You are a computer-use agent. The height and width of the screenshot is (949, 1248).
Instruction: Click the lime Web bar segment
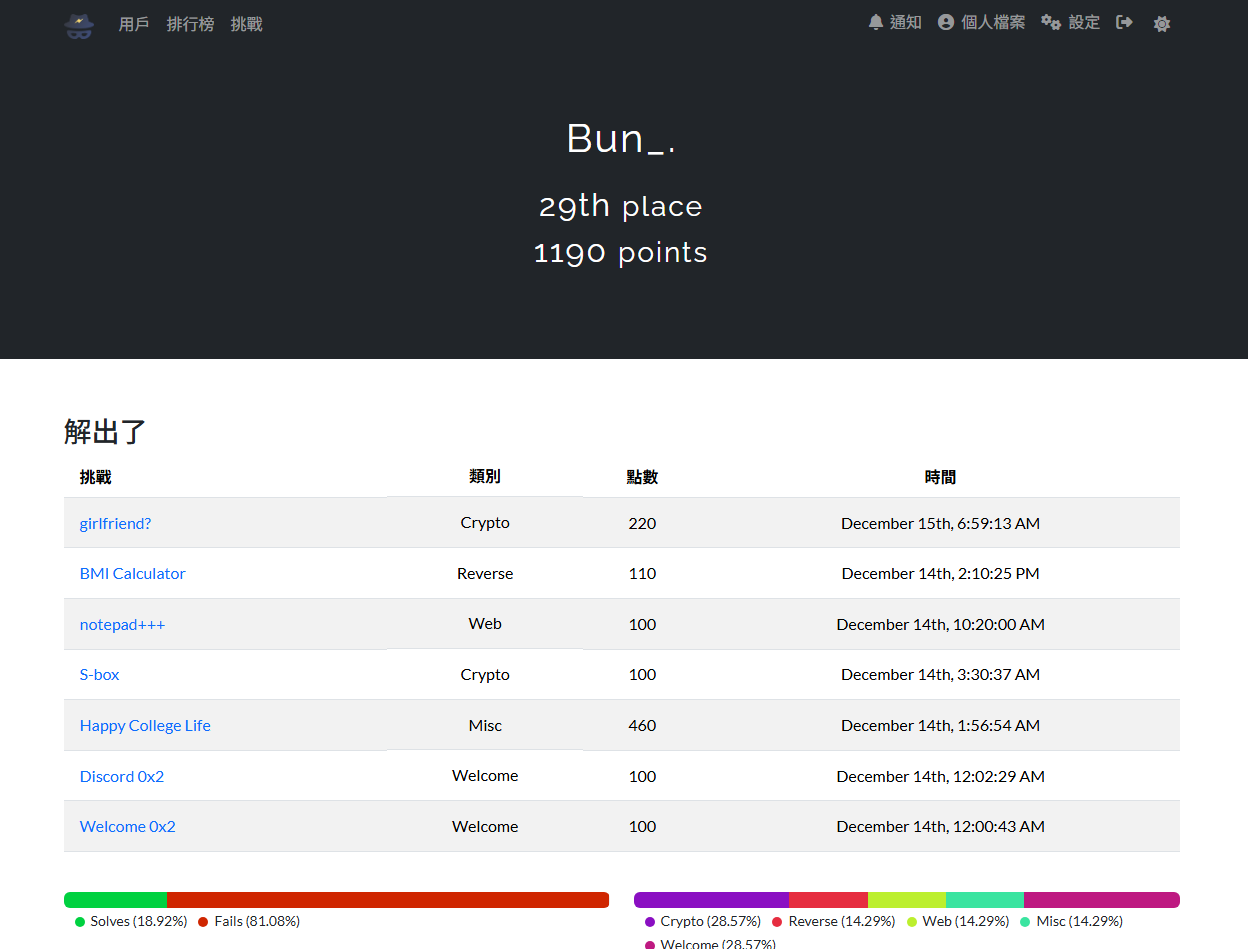pyautogui.click(x=906, y=900)
